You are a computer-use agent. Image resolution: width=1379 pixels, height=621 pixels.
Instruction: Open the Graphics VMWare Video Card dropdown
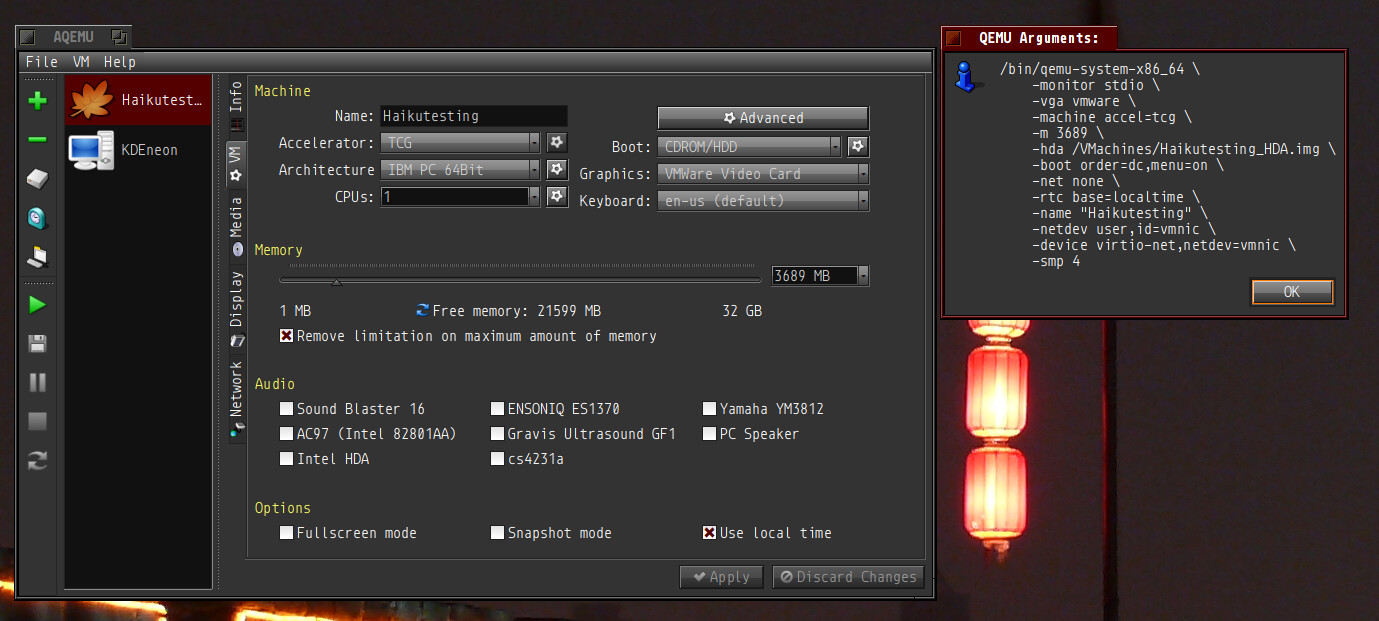[763, 173]
